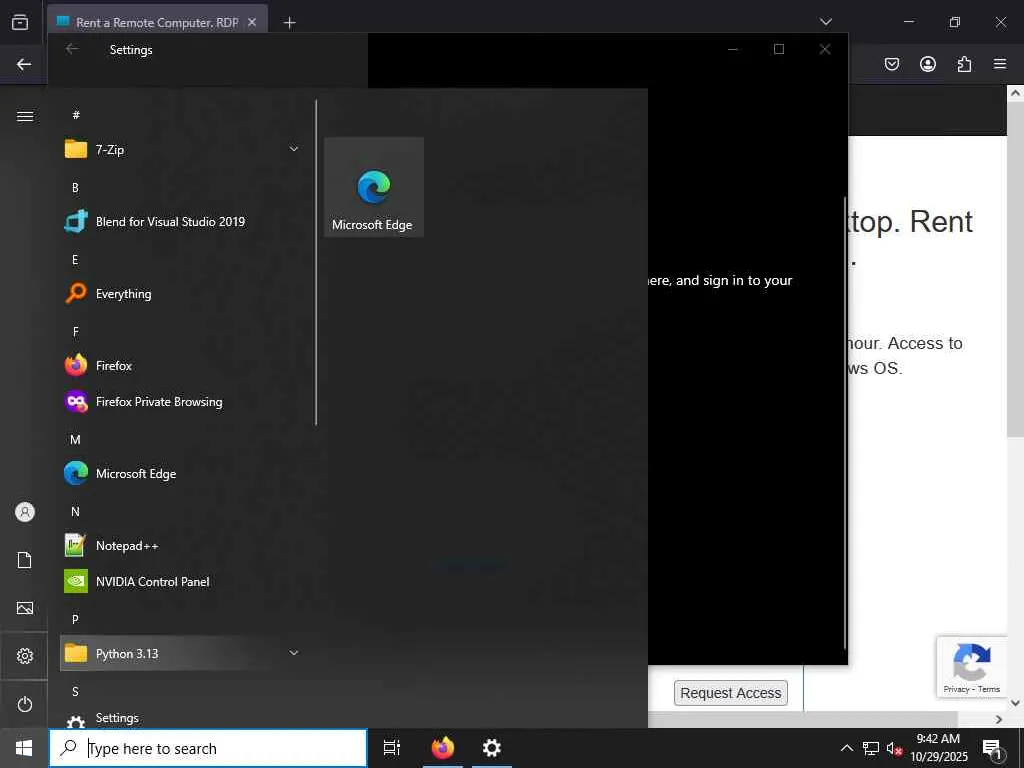Click the browser back arrow
1024x768 pixels.
[24, 64]
